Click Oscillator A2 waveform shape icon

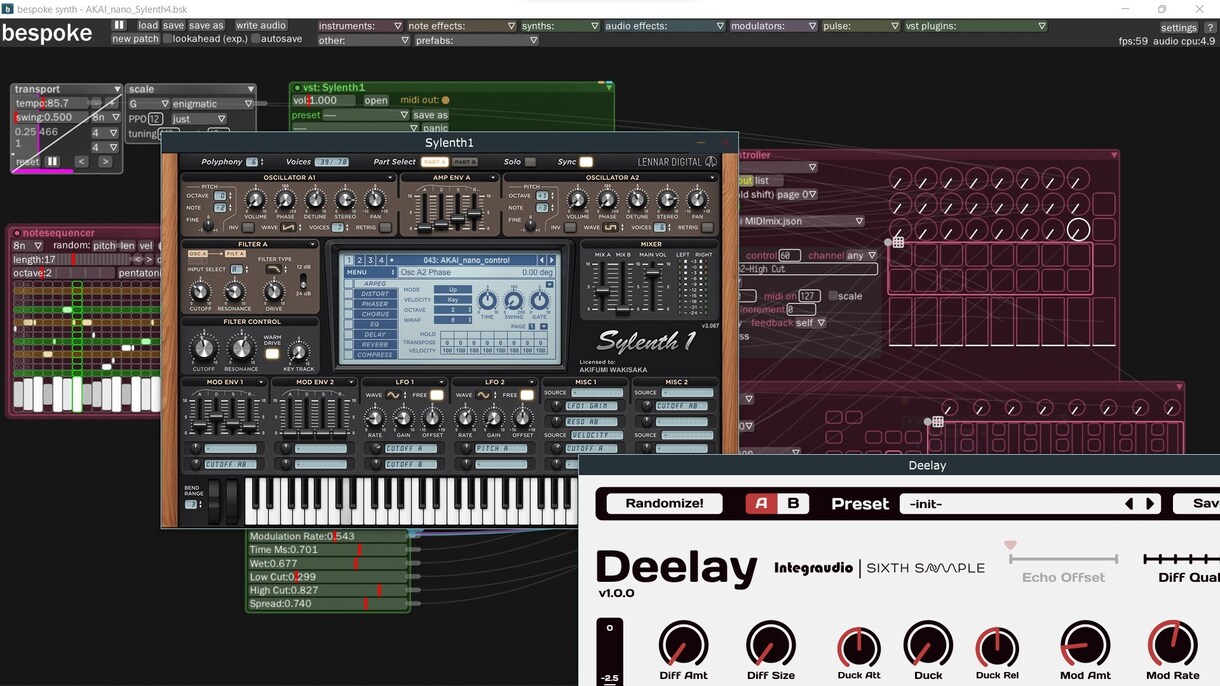pyautogui.click(x=611, y=228)
